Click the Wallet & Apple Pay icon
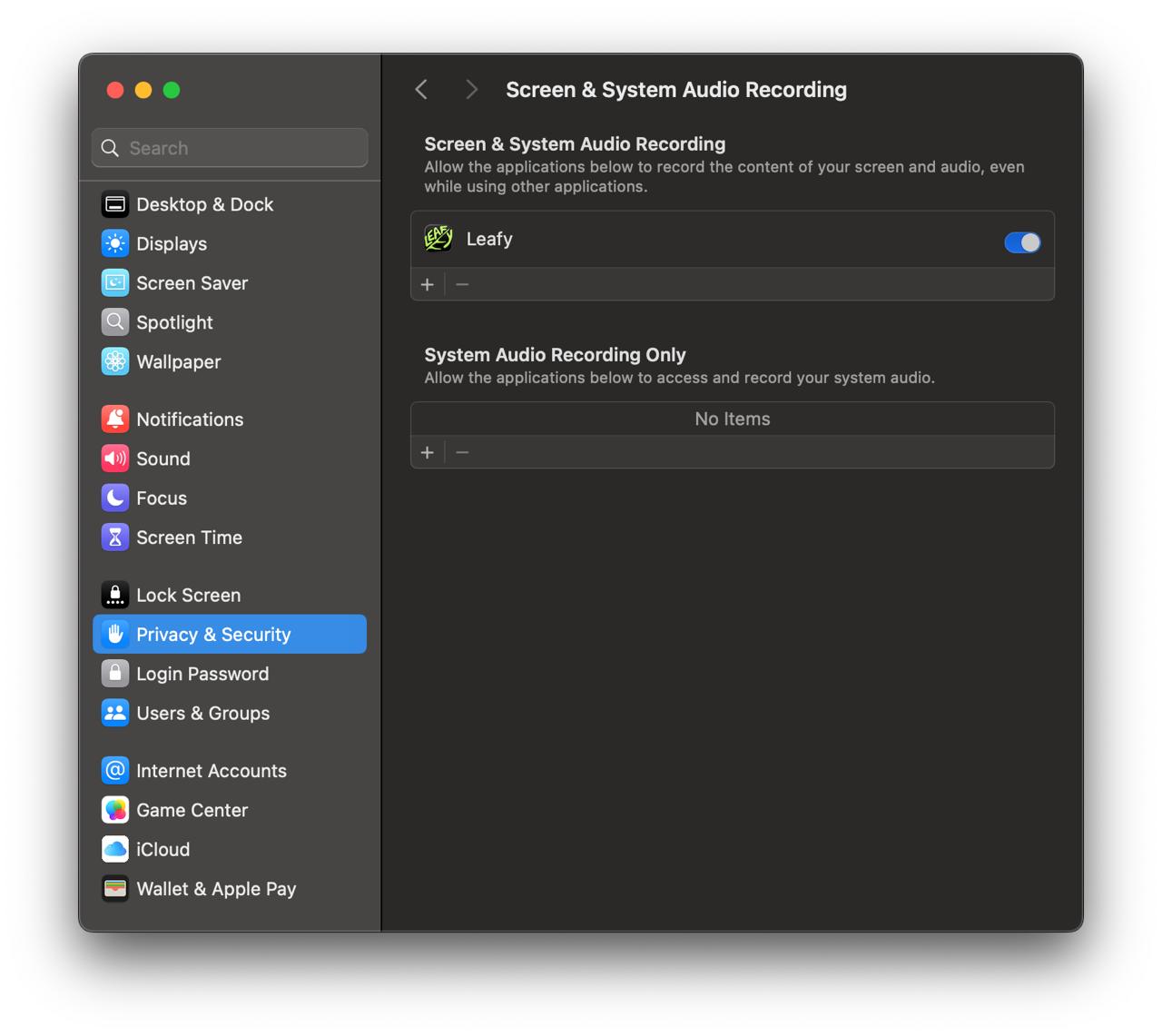This screenshot has height=1036, width=1162. 115,889
